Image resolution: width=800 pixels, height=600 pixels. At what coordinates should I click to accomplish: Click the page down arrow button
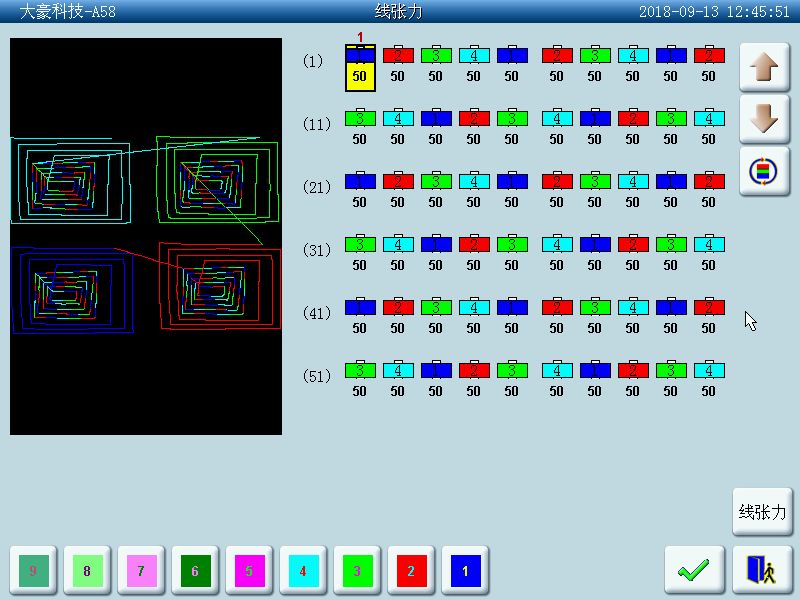(x=764, y=119)
